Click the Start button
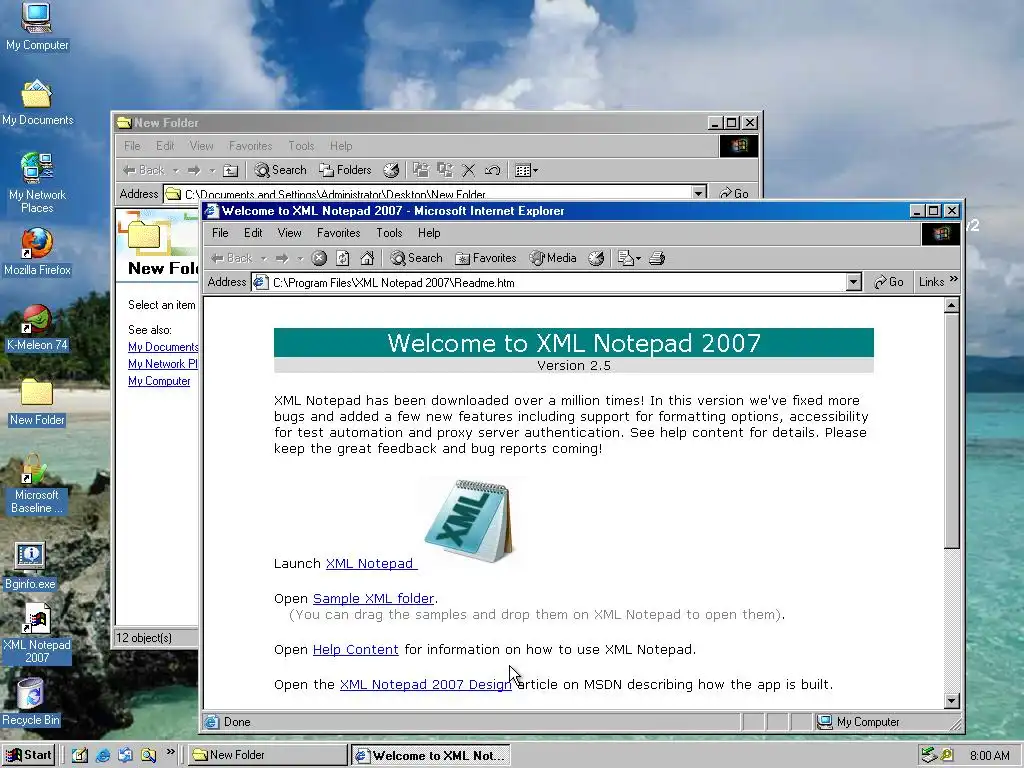The width and height of the screenshot is (1024, 768). click(x=28, y=755)
